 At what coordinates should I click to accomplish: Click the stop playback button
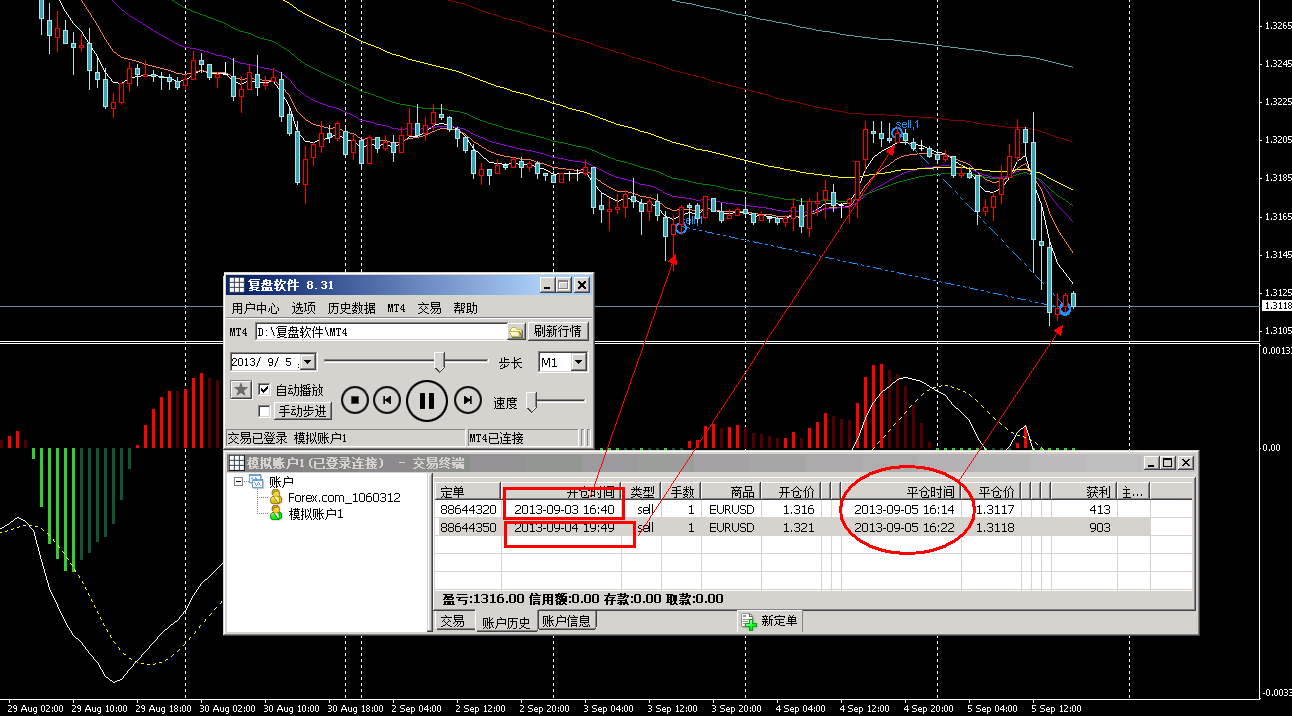click(x=355, y=401)
